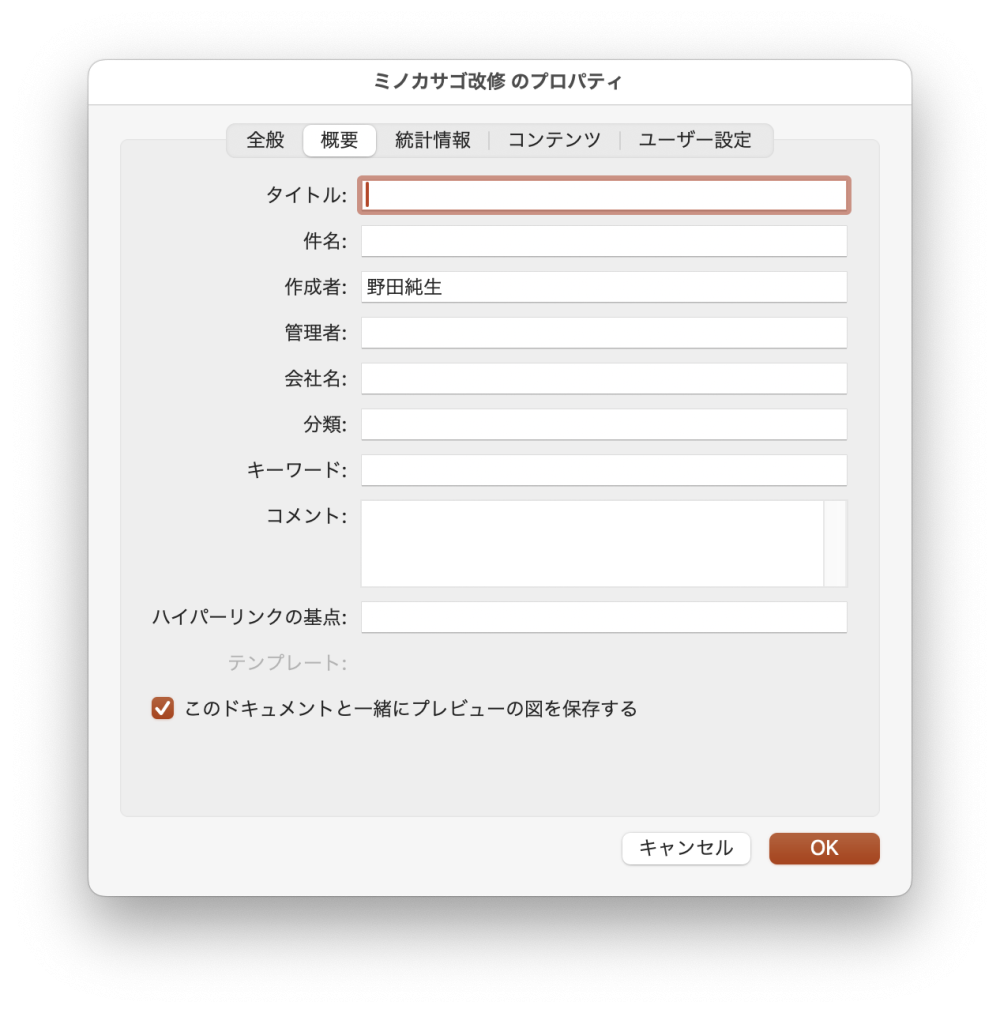This screenshot has height=1013, width=1000.
Task: Click the コメント box scrollbar
Action: click(837, 545)
